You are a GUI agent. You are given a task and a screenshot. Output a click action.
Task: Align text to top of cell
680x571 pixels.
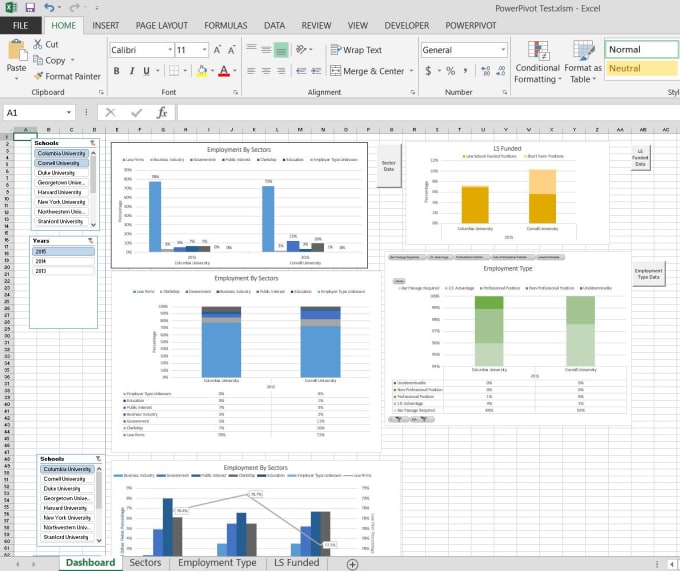pos(252,49)
